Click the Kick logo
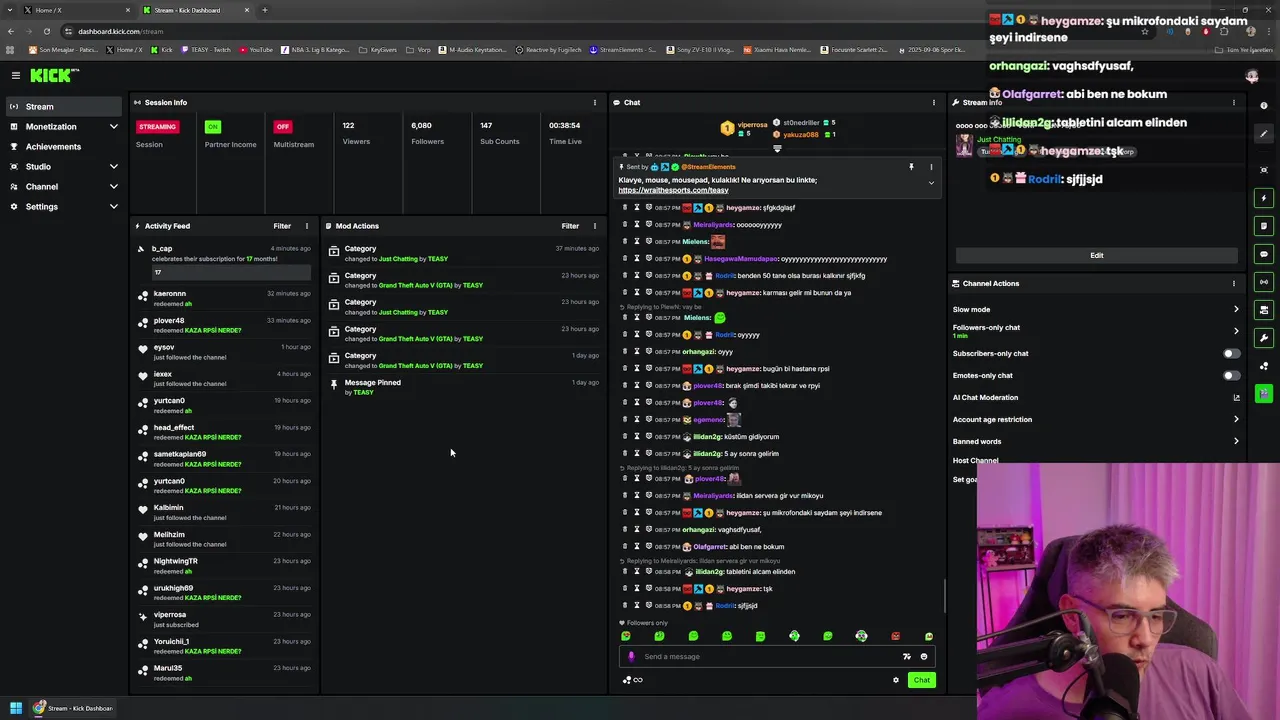1280x720 pixels. pos(54,75)
